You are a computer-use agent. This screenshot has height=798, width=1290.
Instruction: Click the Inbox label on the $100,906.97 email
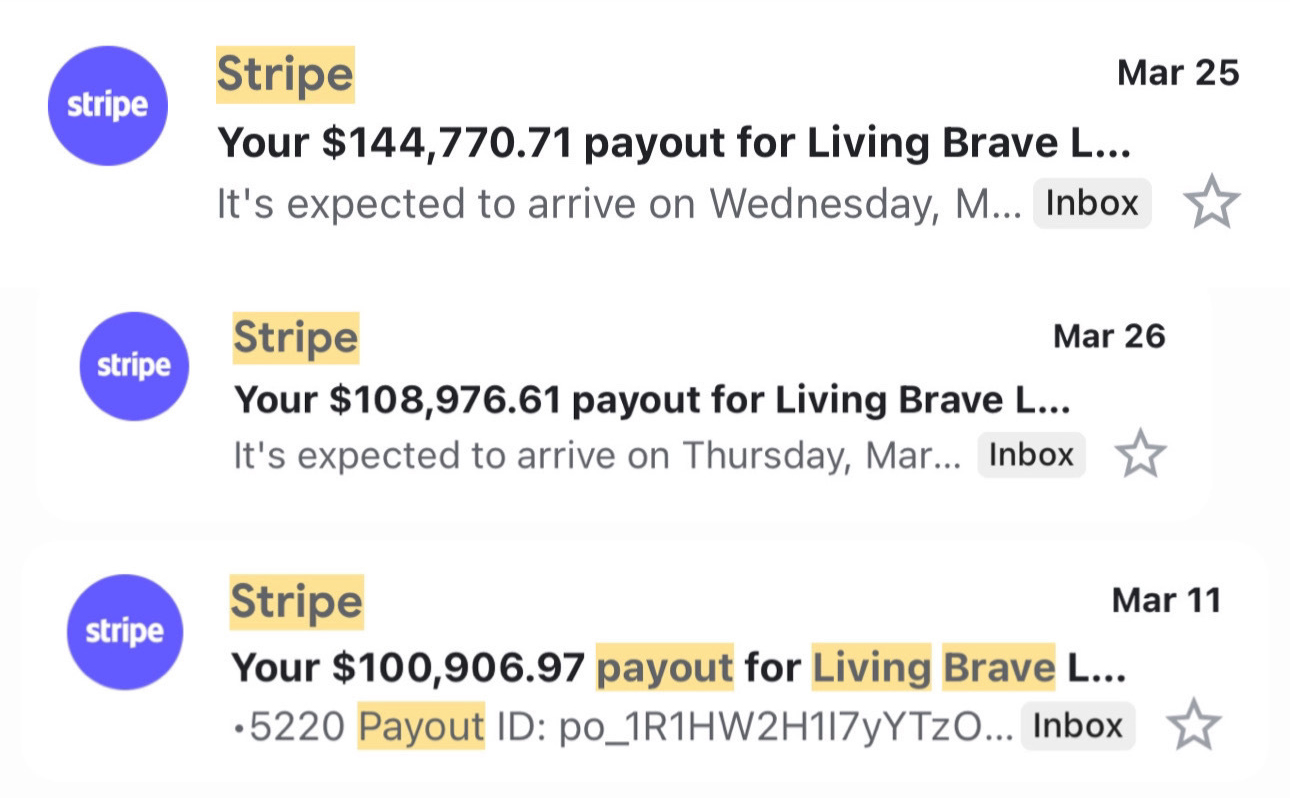click(x=1078, y=725)
